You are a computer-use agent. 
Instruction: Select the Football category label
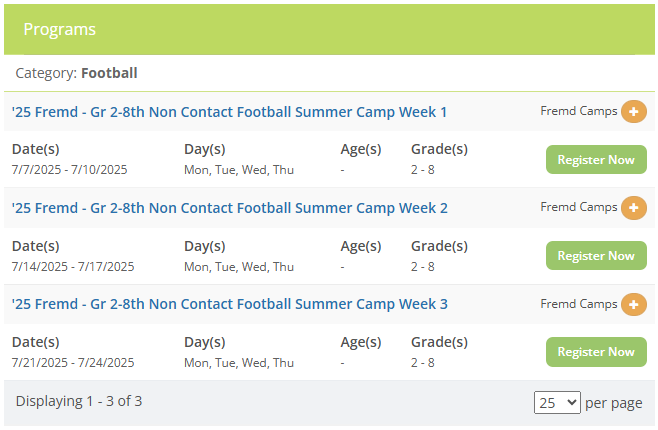pos(109,73)
